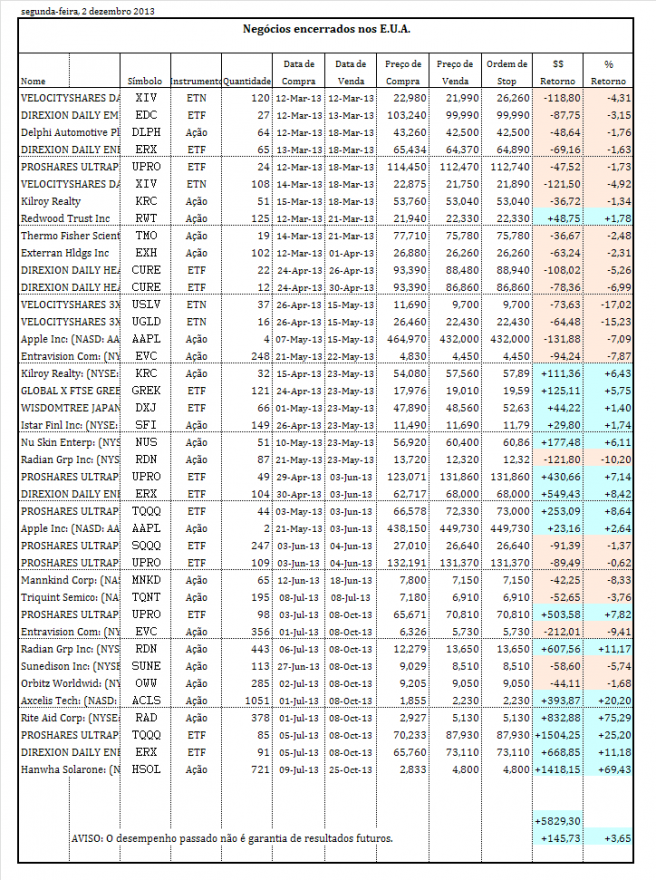Click the 'SQQQ' symbol cell
This screenshot has height=880, width=656.
point(146,546)
